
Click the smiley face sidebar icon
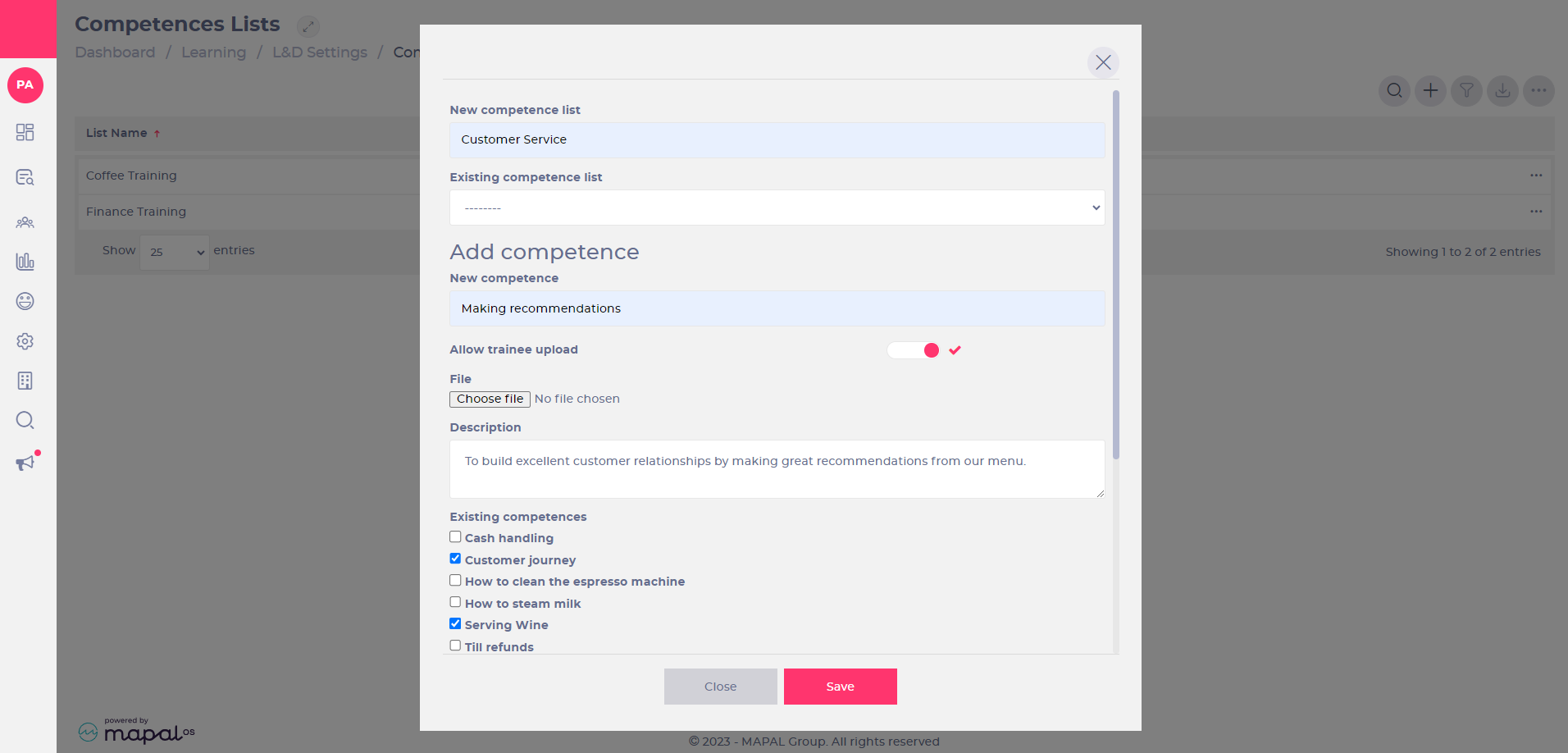click(25, 301)
